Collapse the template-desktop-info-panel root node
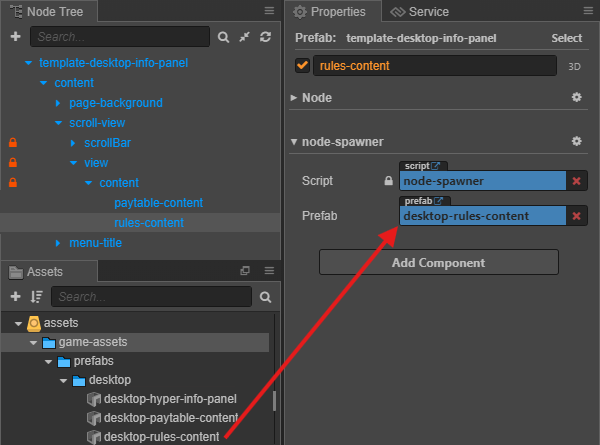Viewport: 600px width, 445px height. tap(28, 63)
